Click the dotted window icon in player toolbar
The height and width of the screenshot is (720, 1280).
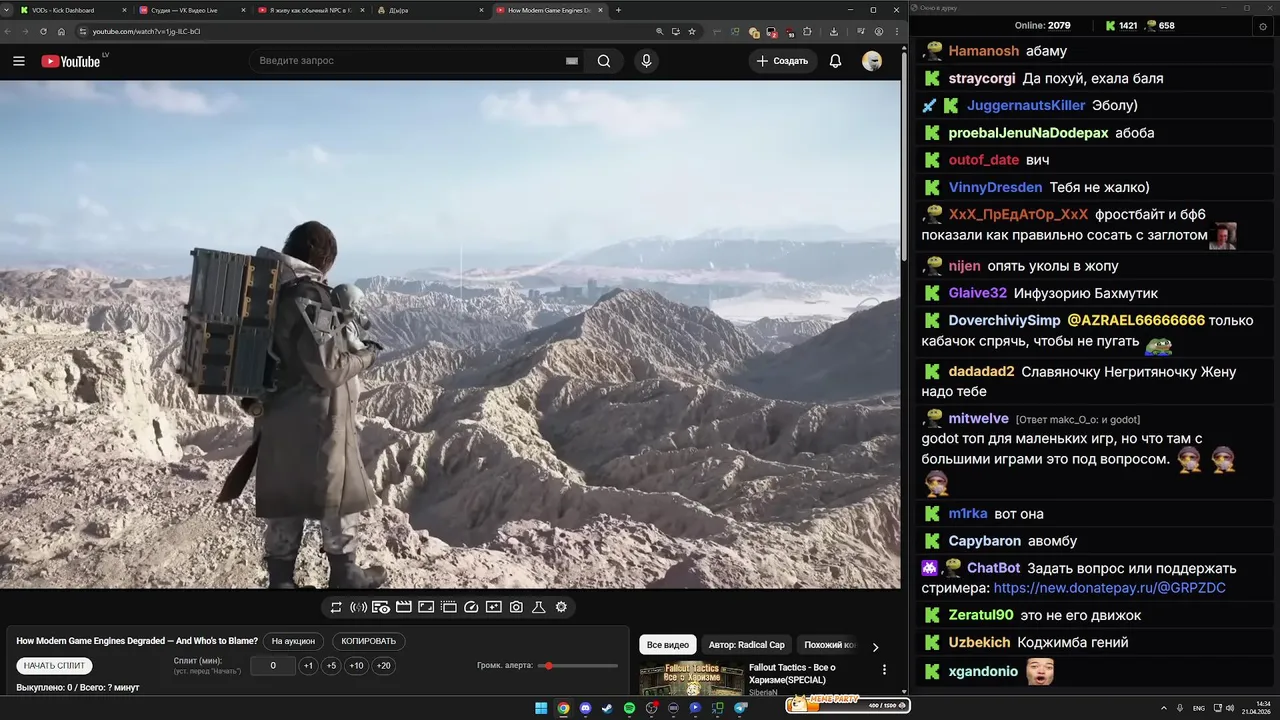point(449,607)
